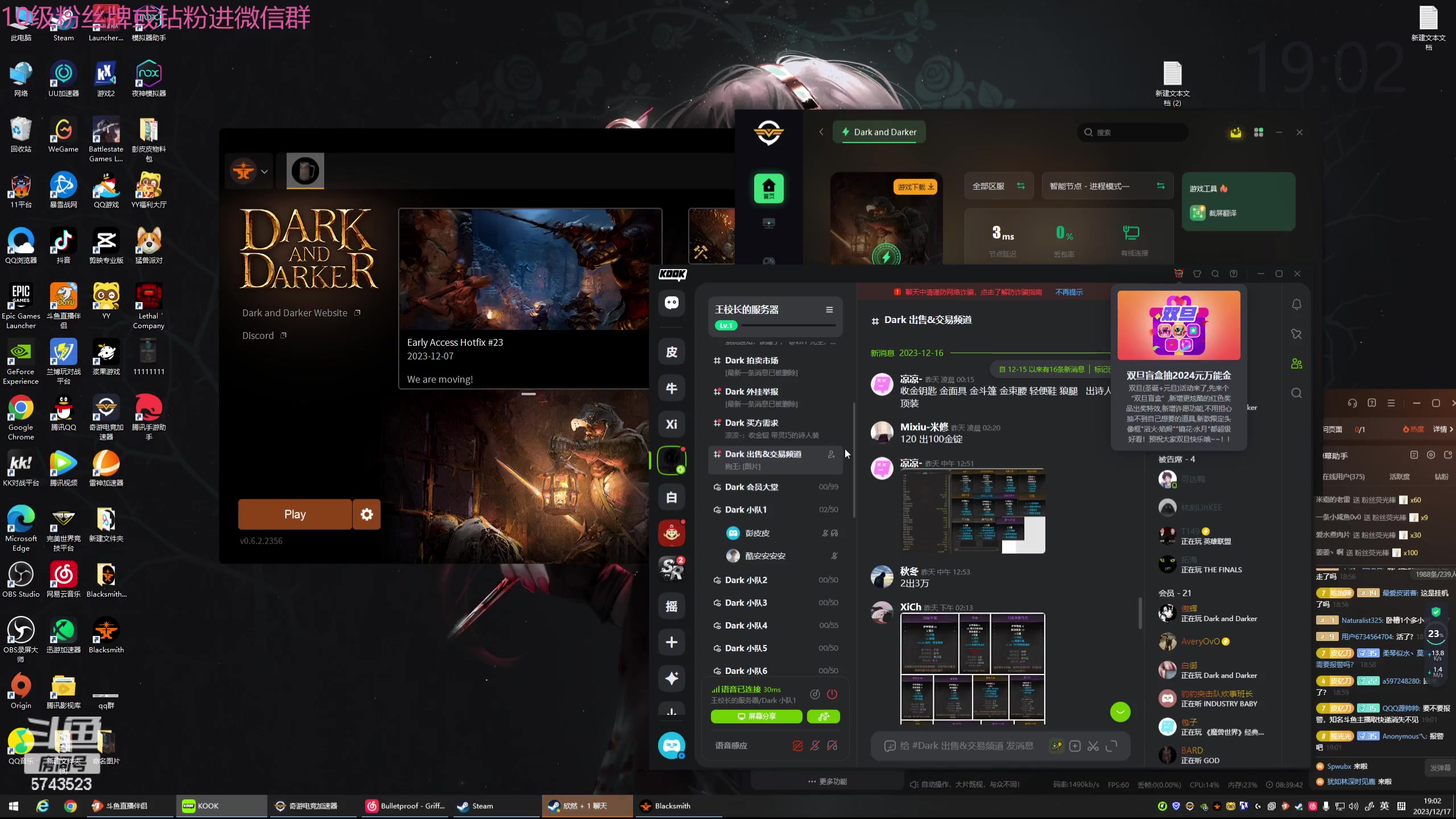Open the Dark 拍卖市场 channel
The width and height of the screenshot is (1456, 819).
click(x=775, y=366)
